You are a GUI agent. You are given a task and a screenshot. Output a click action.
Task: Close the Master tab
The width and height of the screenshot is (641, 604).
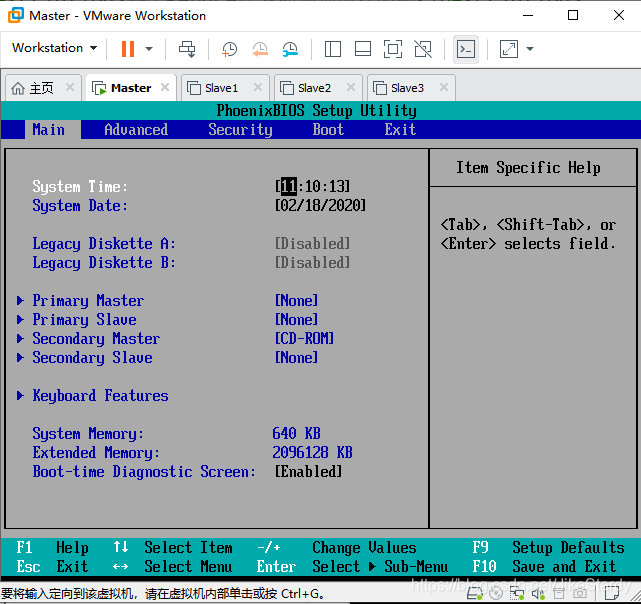[x=165, y=87]
